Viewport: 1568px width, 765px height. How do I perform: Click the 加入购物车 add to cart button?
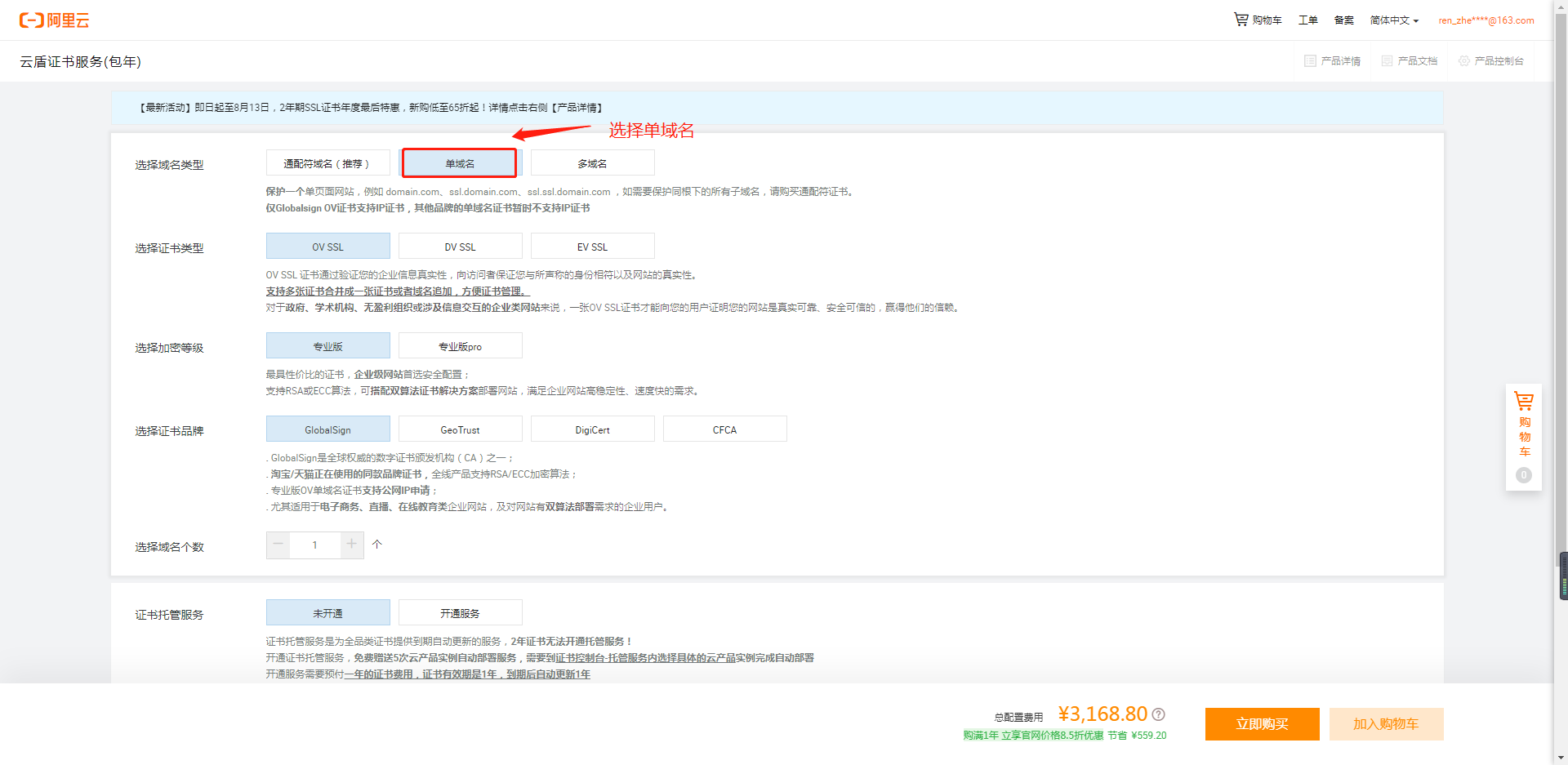point(1386,724)
